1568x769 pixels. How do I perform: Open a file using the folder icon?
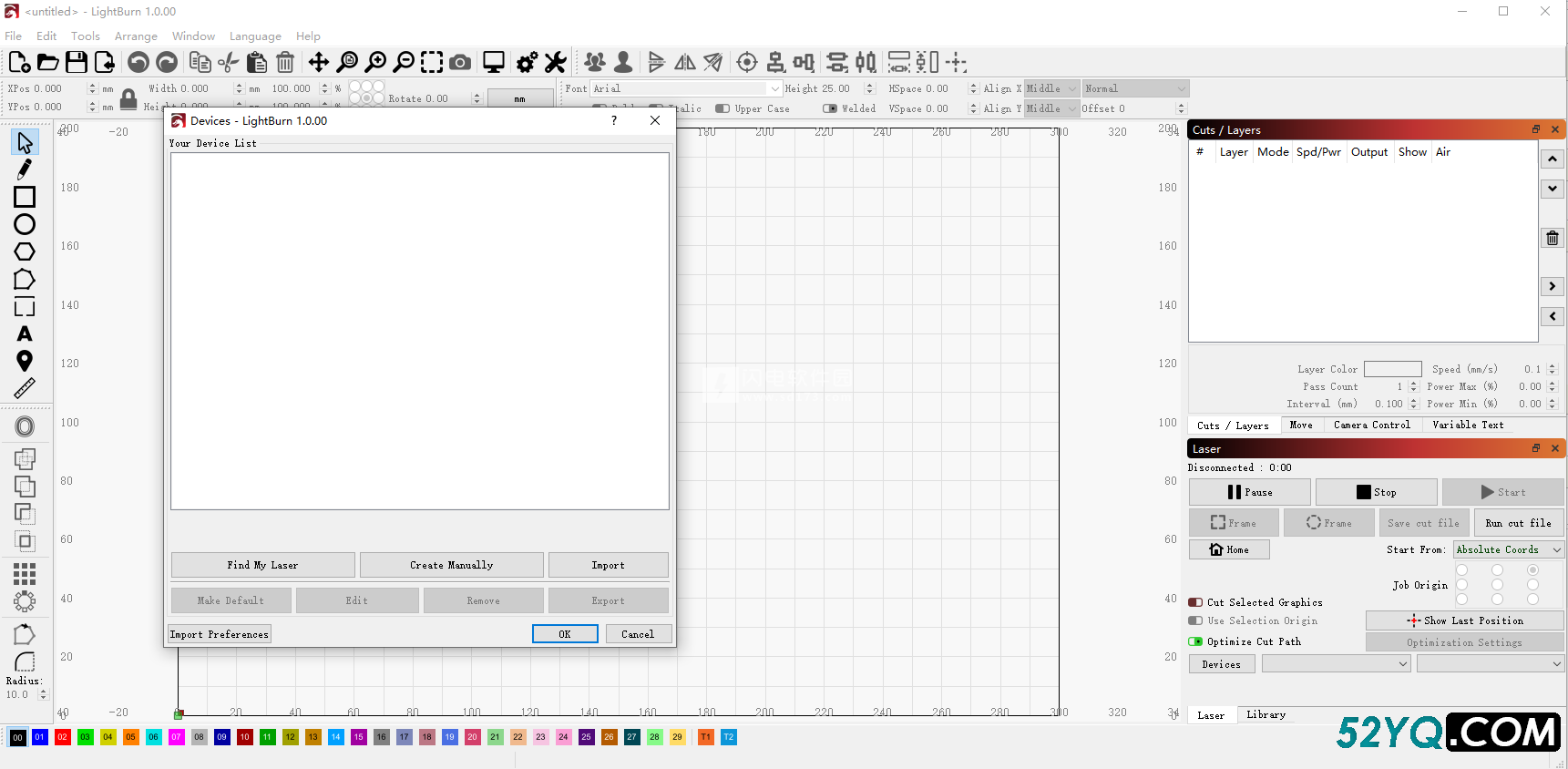coord(47,62)
